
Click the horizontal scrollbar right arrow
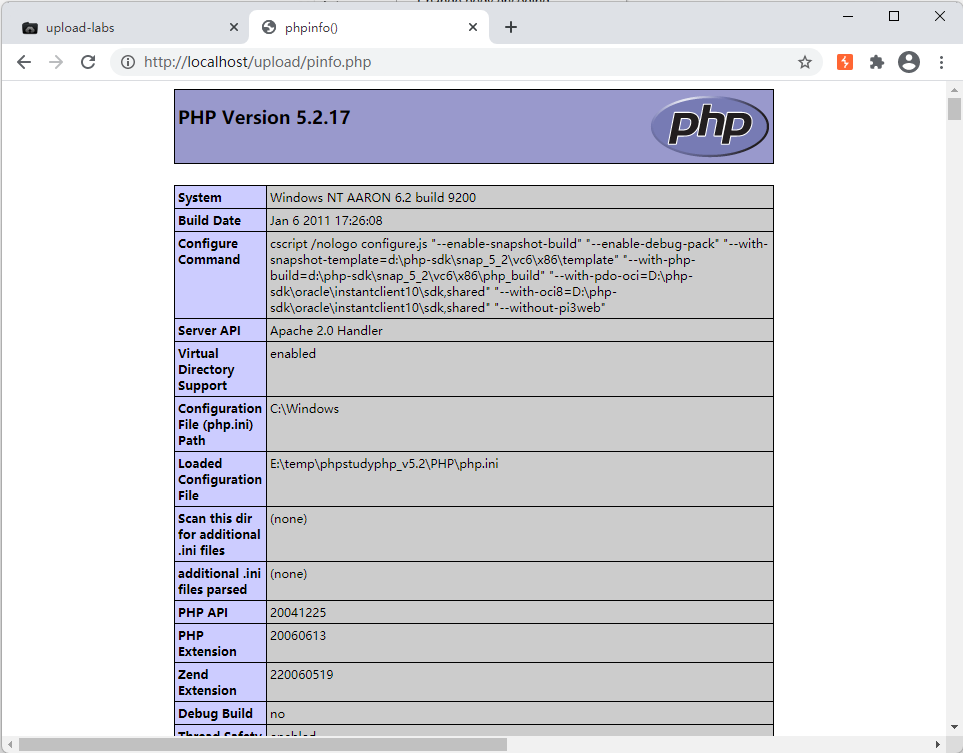tap(937, 744)
